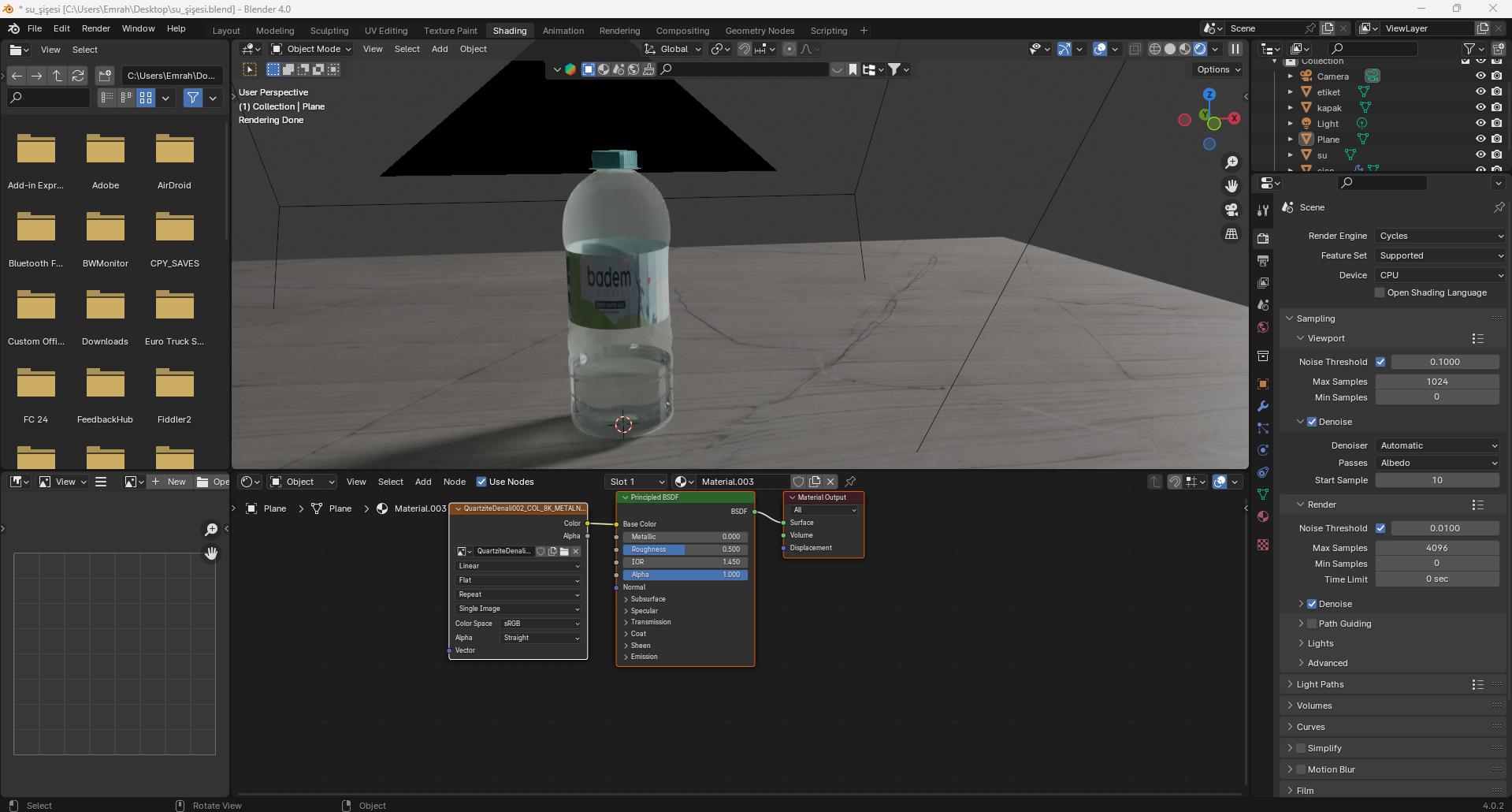The image size is (1512, 812).
Task: Switch to Compositing workspace tab
Action: click(682, 31)
